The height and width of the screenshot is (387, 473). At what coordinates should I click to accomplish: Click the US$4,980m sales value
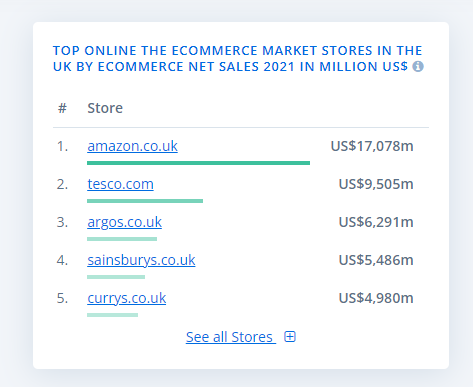pyautogui.click(x=376, y=298)
